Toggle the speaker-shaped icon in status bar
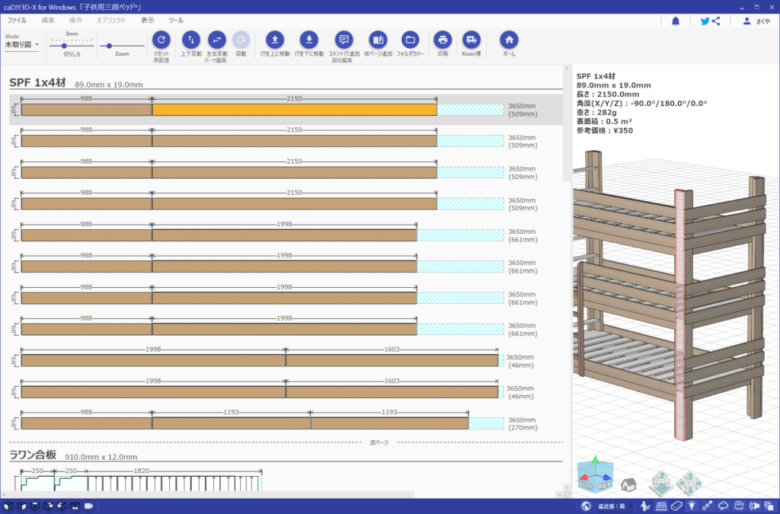780x514 pixels. point(755,507)
